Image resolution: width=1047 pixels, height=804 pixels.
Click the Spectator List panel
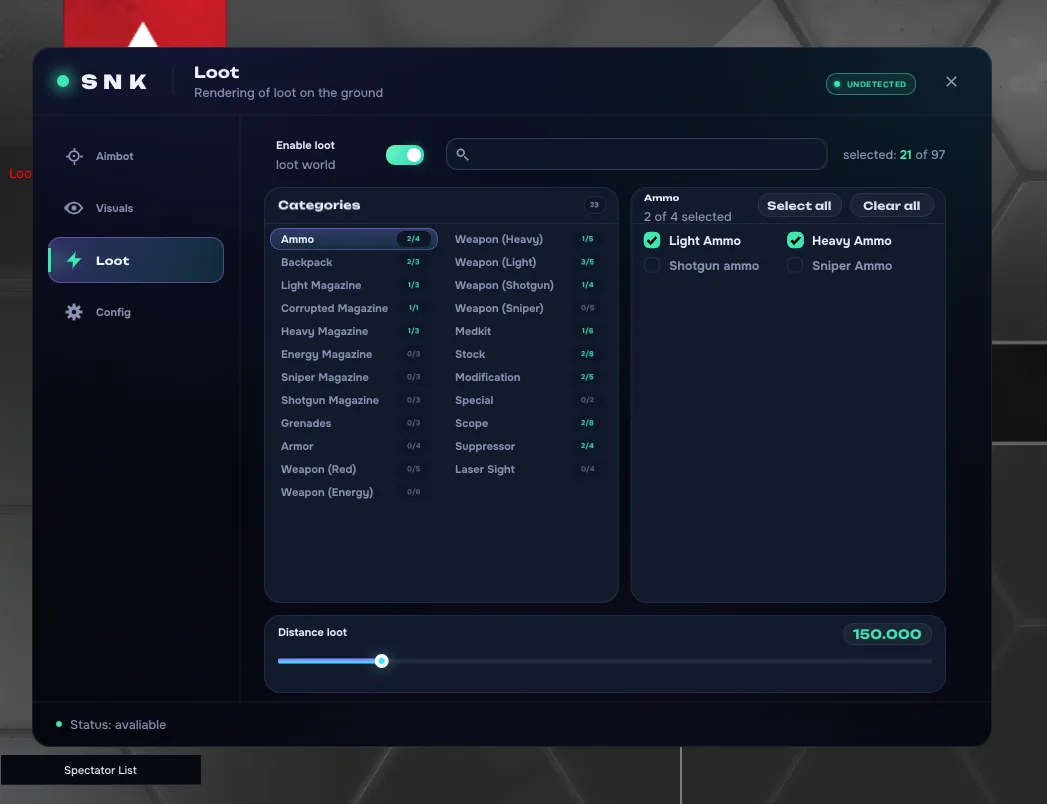click(x=101, y=770)
